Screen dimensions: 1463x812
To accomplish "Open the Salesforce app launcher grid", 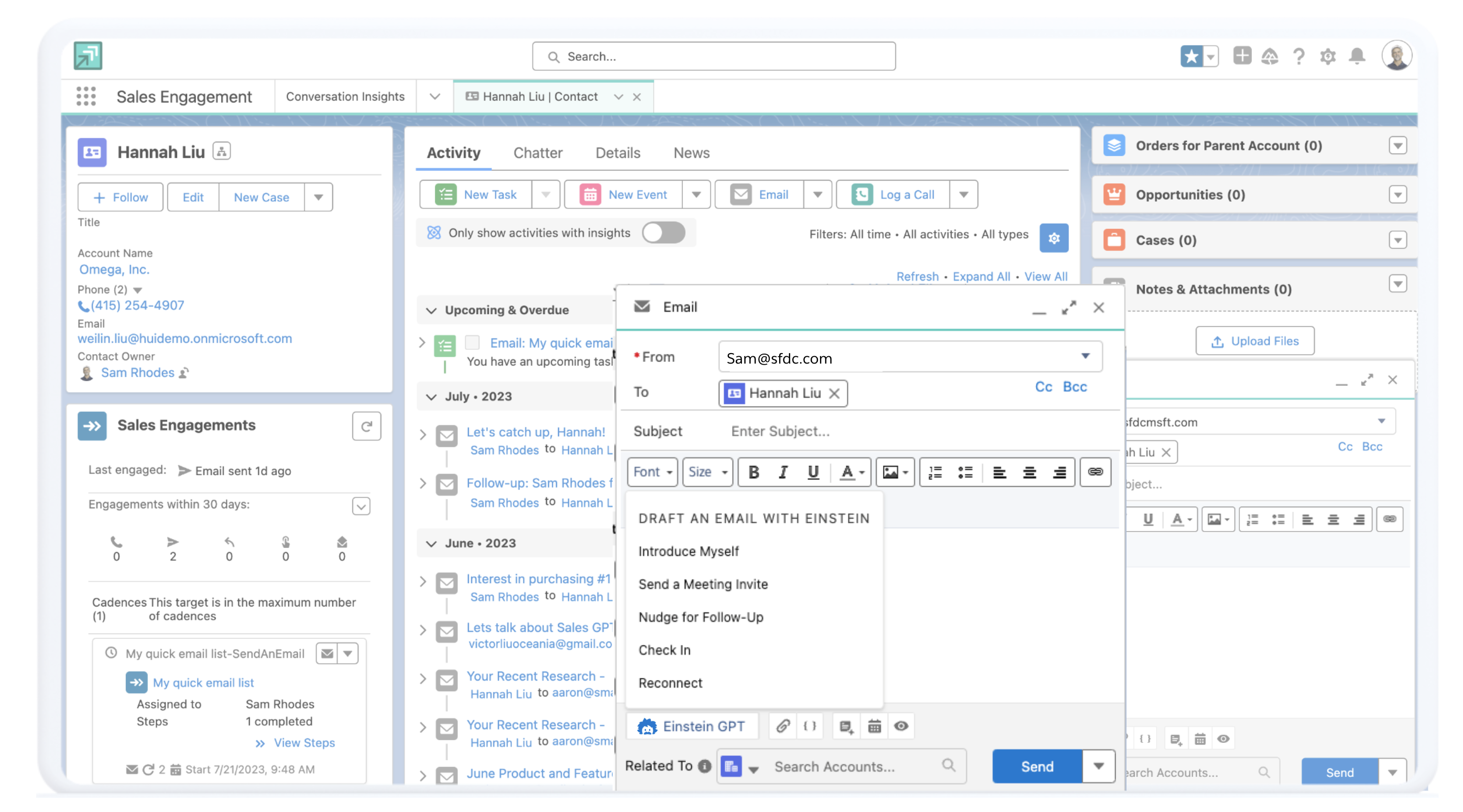I will [x=86, y=96].
